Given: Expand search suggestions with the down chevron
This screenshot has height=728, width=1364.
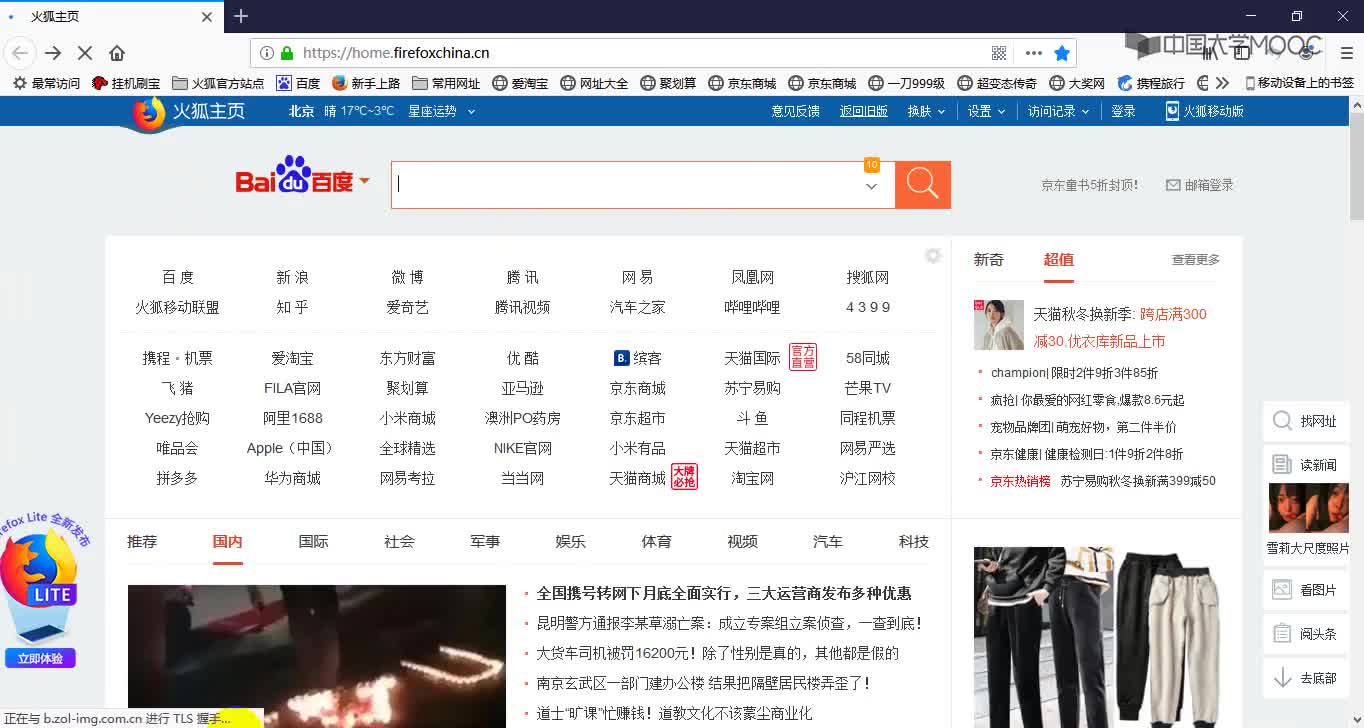Looking at the screenshot, I should (x=871, y=186).
